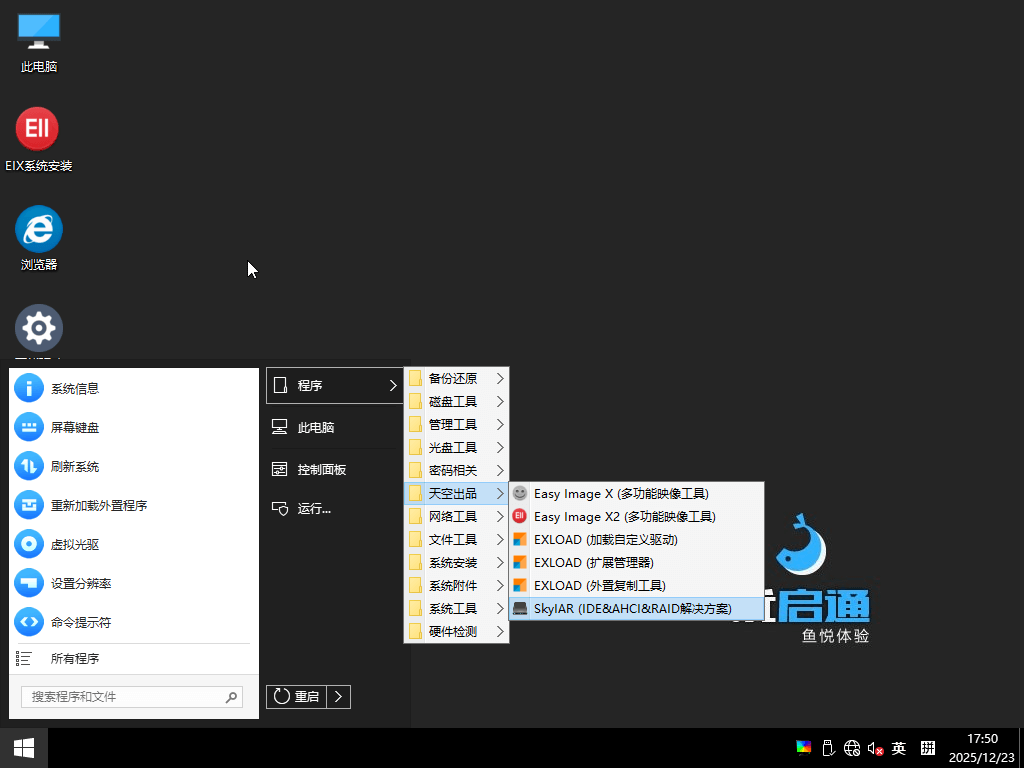Screen dimensions: 1024x768
Task: Open 虚拟光驱 virtual drive tool
Action: pyautogui.click(x=134, y=545)
